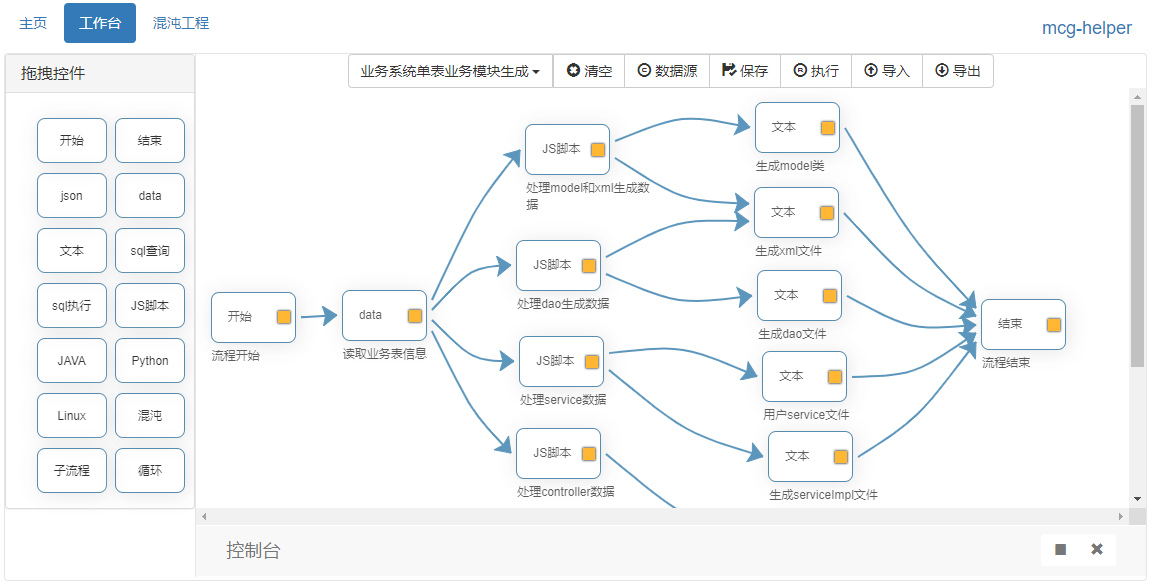
Task: Click orange square on 生成model类 node
Action: 828,128
